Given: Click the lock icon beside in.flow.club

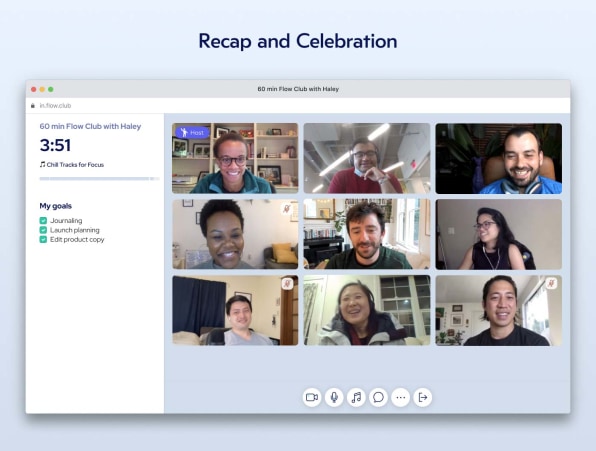Looking at the screenshot, I should [33, 106].
